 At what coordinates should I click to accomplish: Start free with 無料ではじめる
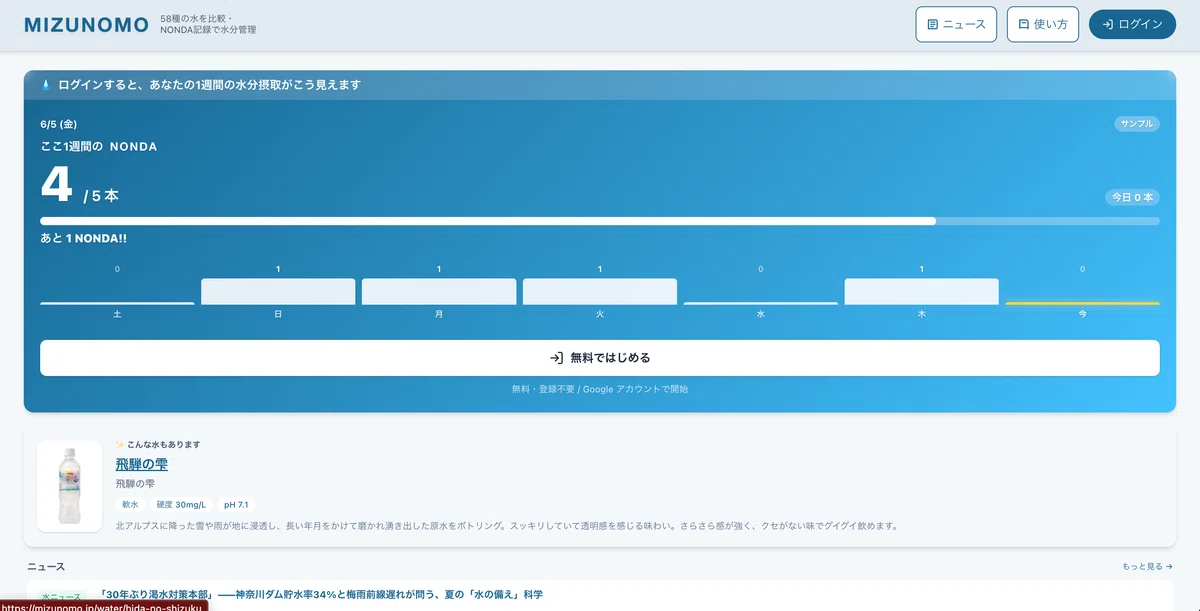click(x=600, y=358)
